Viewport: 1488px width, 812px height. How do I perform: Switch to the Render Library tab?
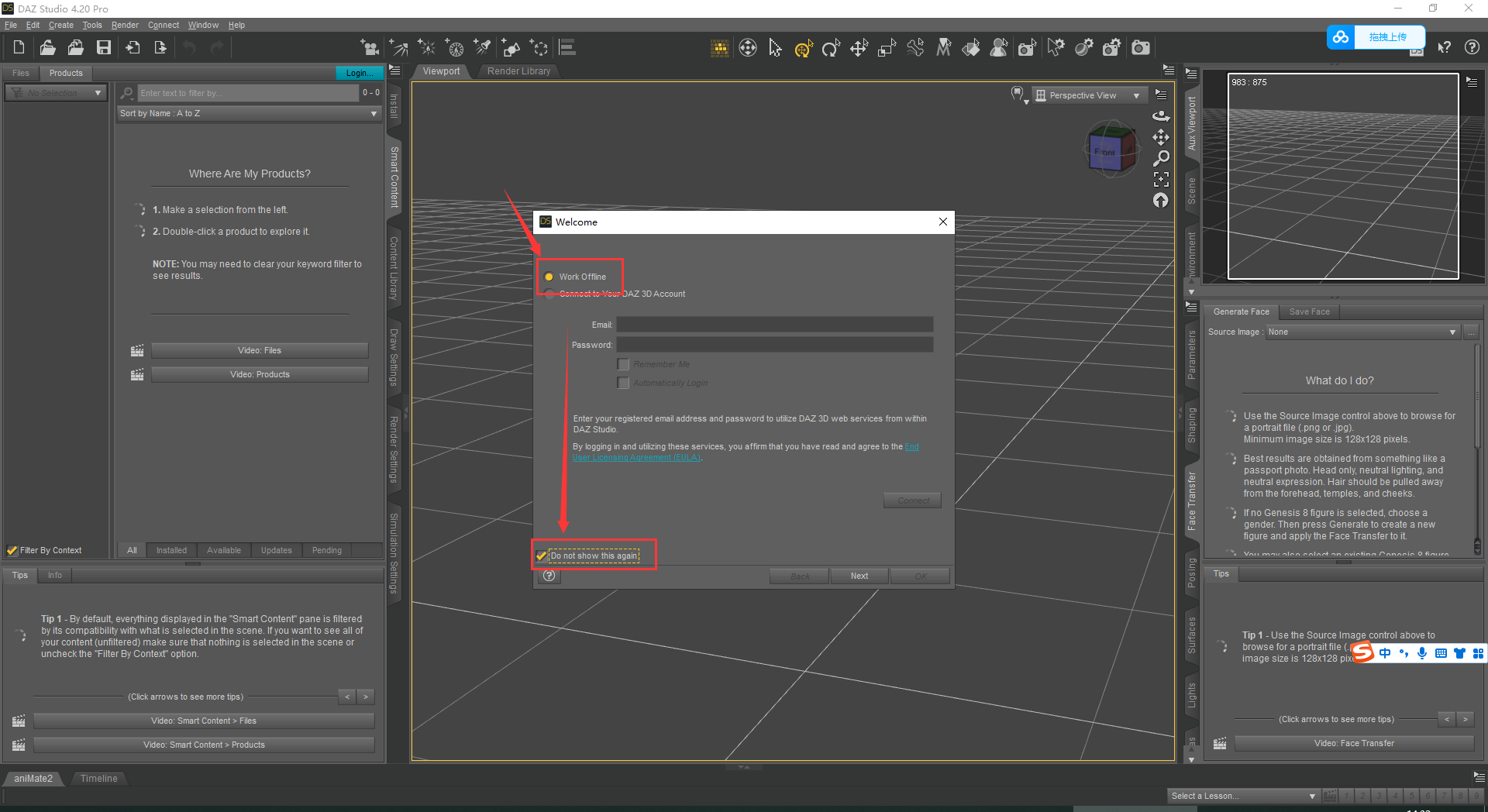point(518,71)
